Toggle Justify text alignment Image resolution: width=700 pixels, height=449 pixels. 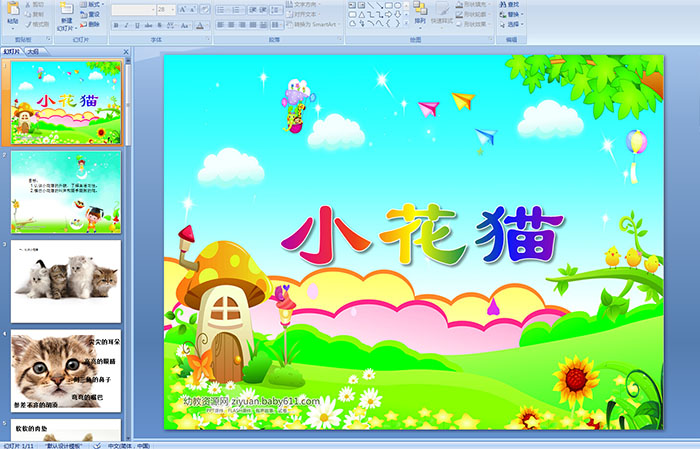[253, 25]
